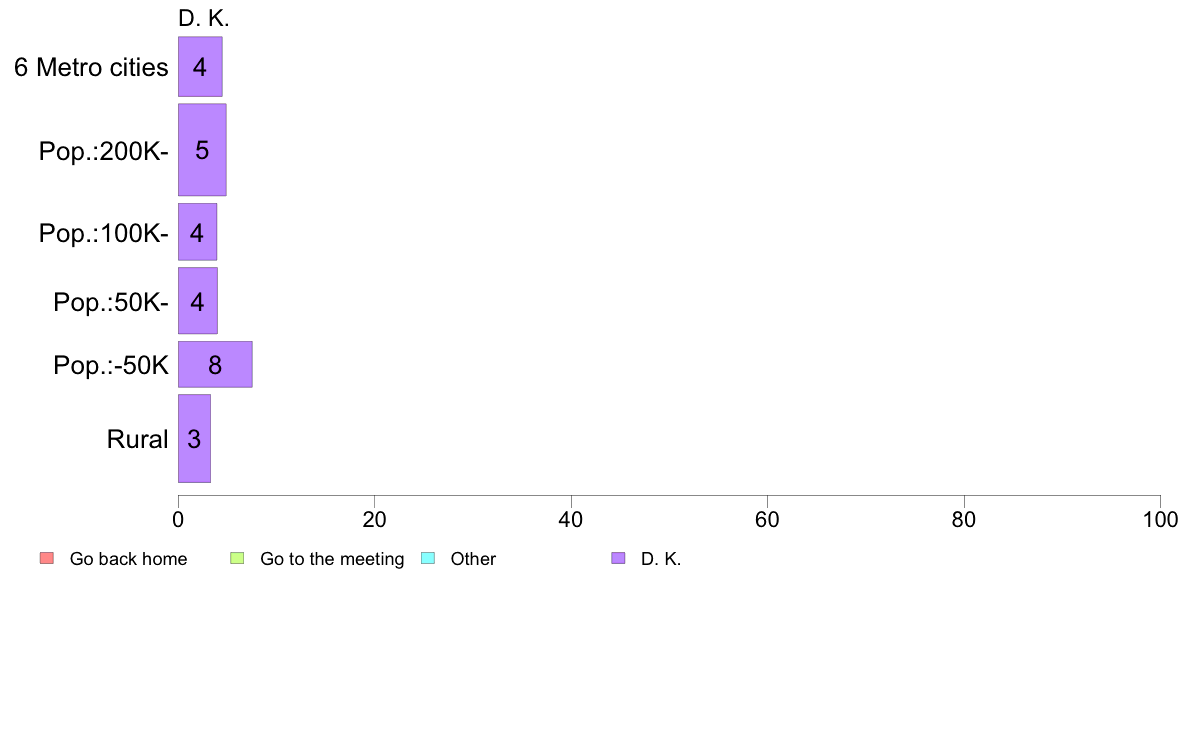Viewport: 1188px width, 736px height.
Task: Click the Pop.:-50K category label
Action: (x=111, y=365)
